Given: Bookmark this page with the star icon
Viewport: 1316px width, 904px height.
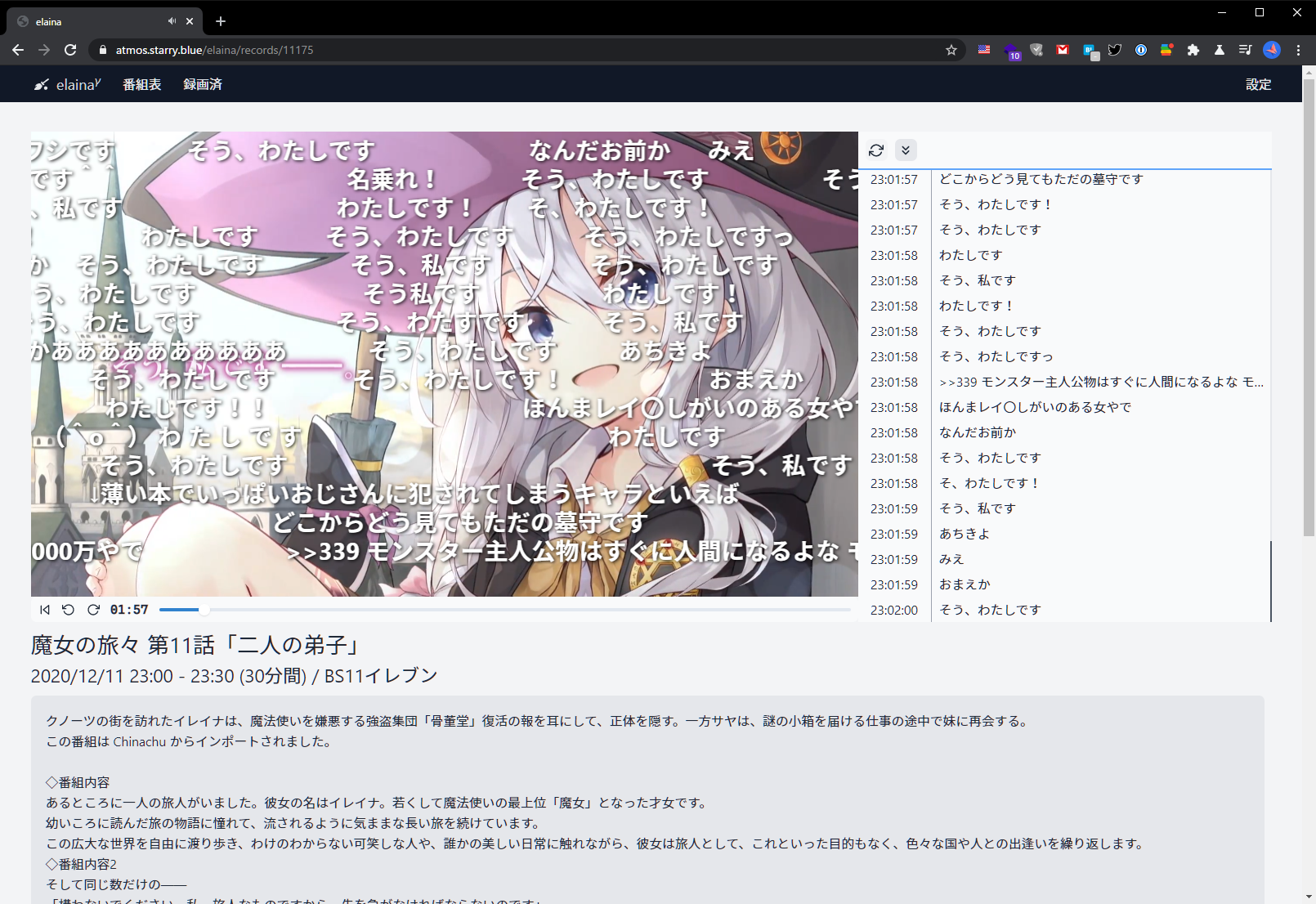Looking at the screenshot, I should (951, 50).
